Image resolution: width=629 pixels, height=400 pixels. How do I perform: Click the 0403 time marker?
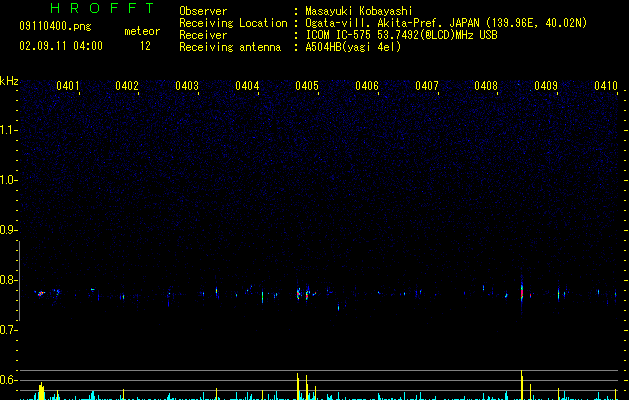click(x=187, y=86)
